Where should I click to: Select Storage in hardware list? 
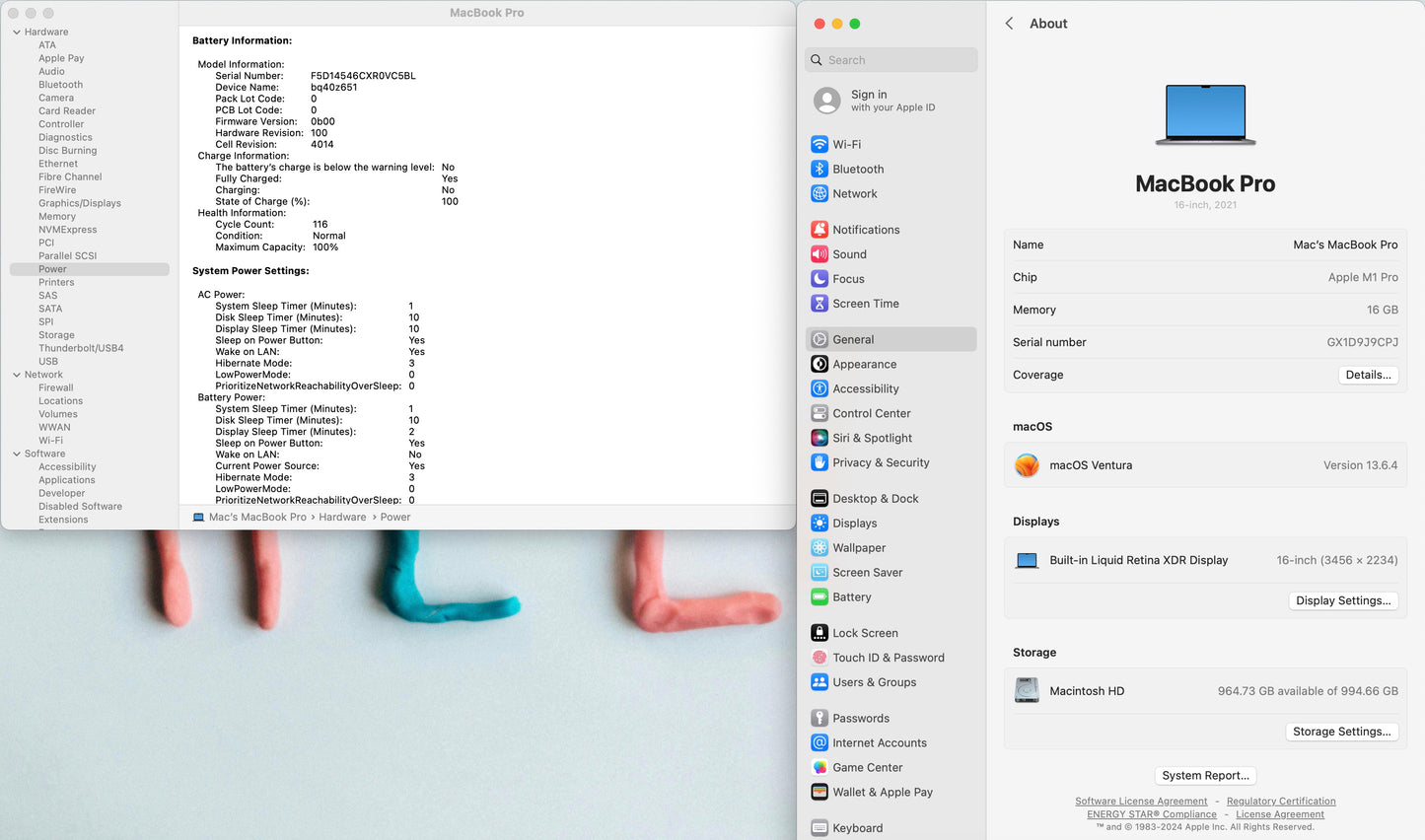click(x=56, y=335)
